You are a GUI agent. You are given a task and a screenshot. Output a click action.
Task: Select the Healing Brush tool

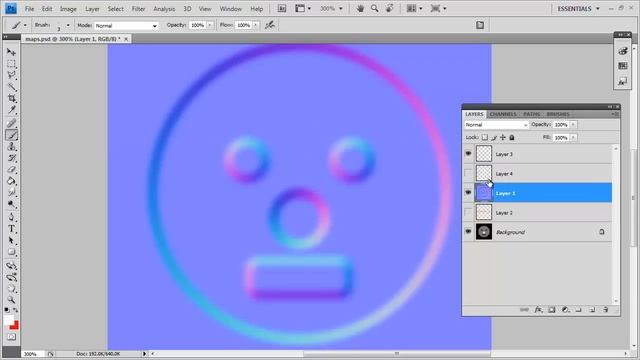[x=11, y=123]
